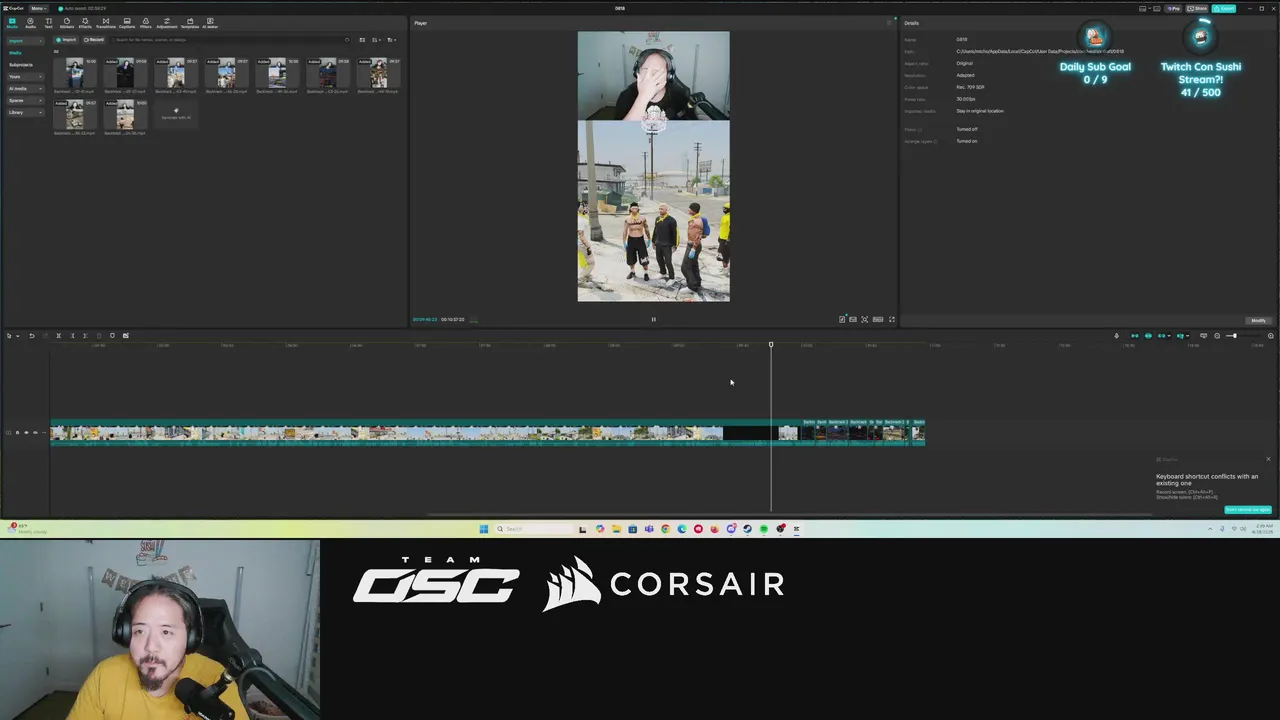Image resolution: width=1280 pixels, height=720 pixels.
Task: Open the Menu dropdown
Action: coord(38,8)
